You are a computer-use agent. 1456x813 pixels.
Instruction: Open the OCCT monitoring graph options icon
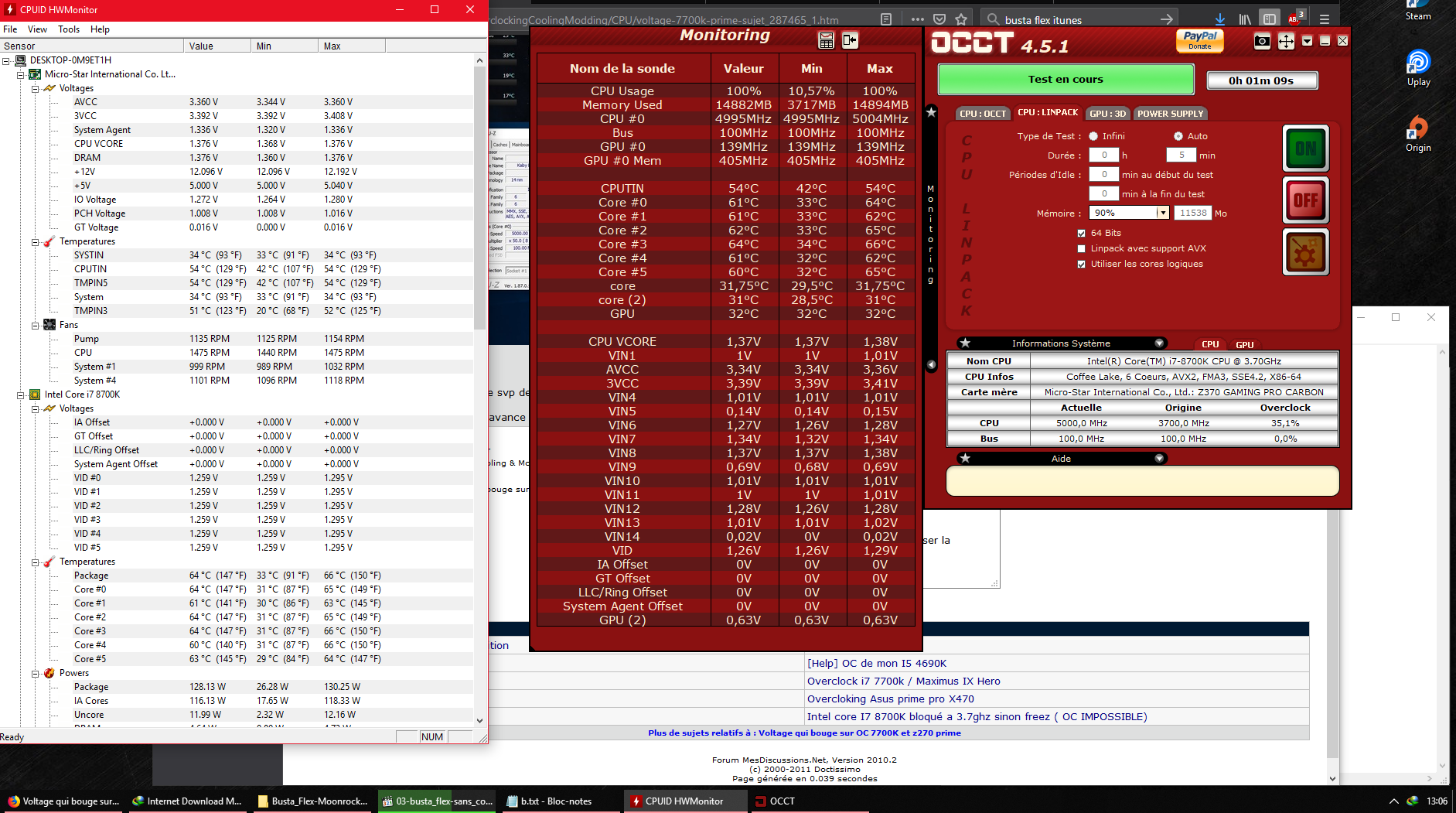point(827,40)
